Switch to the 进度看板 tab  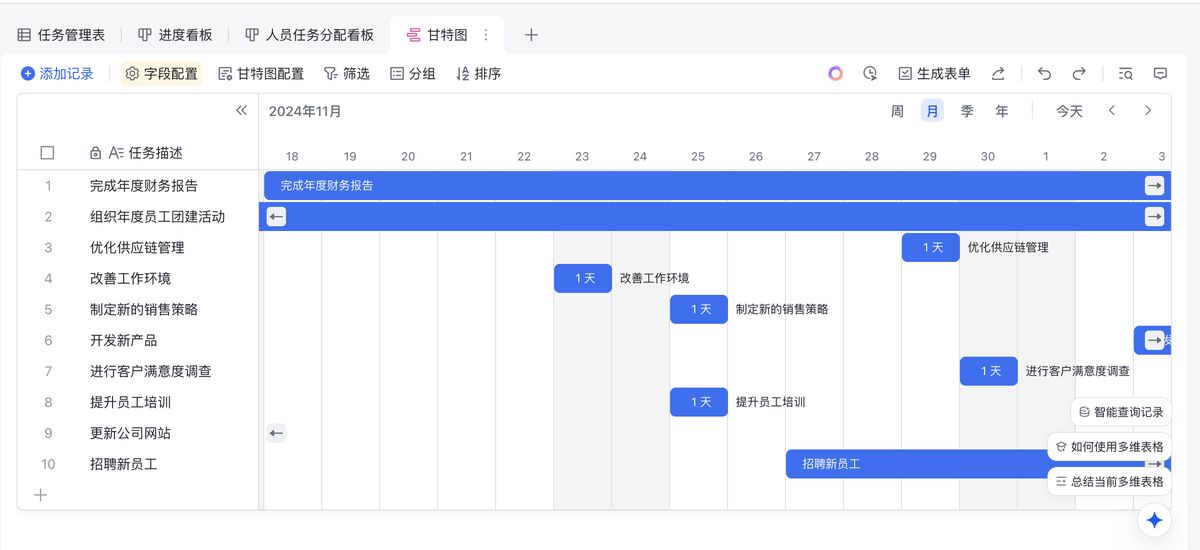(x=175, y=35)
